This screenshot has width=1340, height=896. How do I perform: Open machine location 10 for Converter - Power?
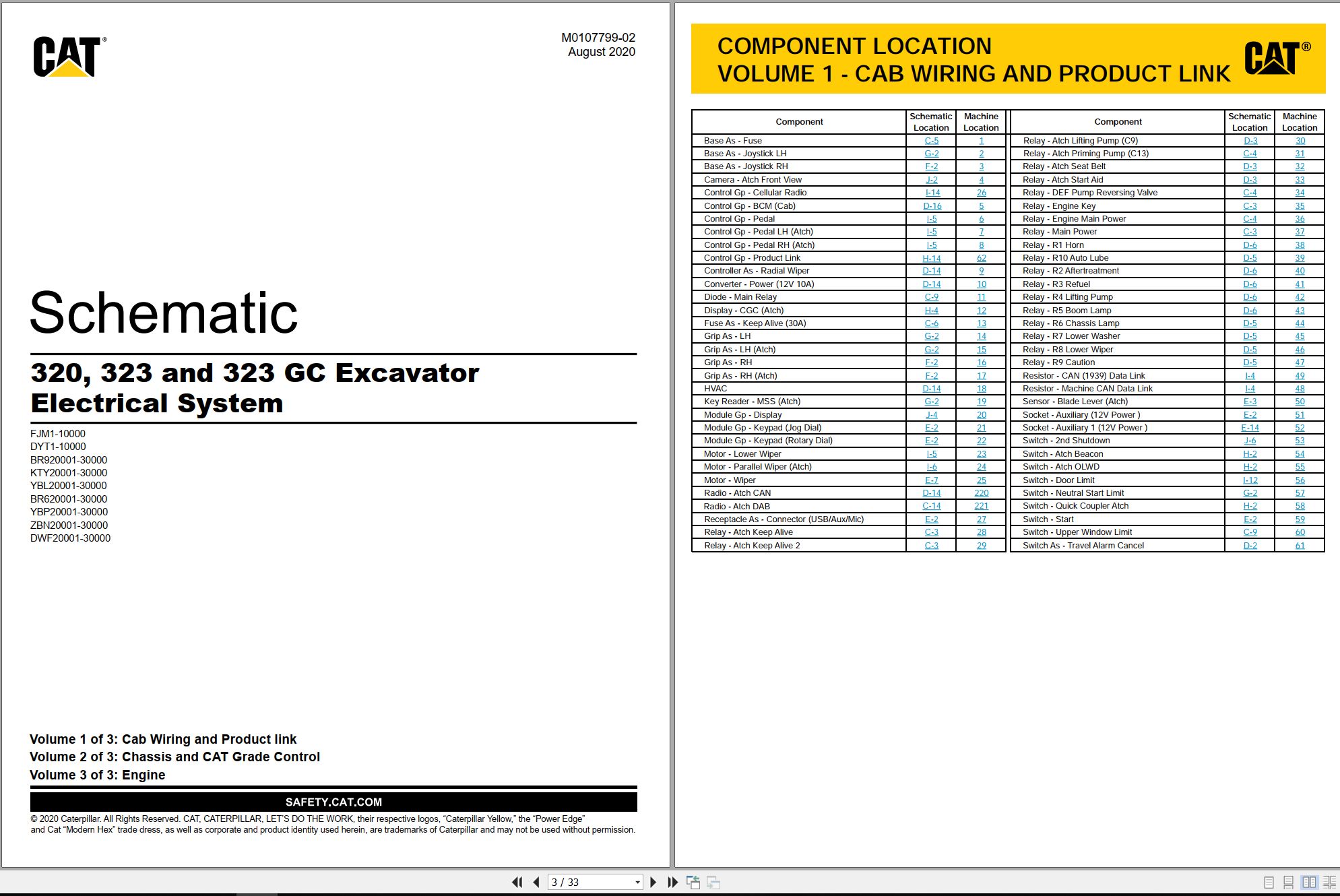[x=981, y=284]
